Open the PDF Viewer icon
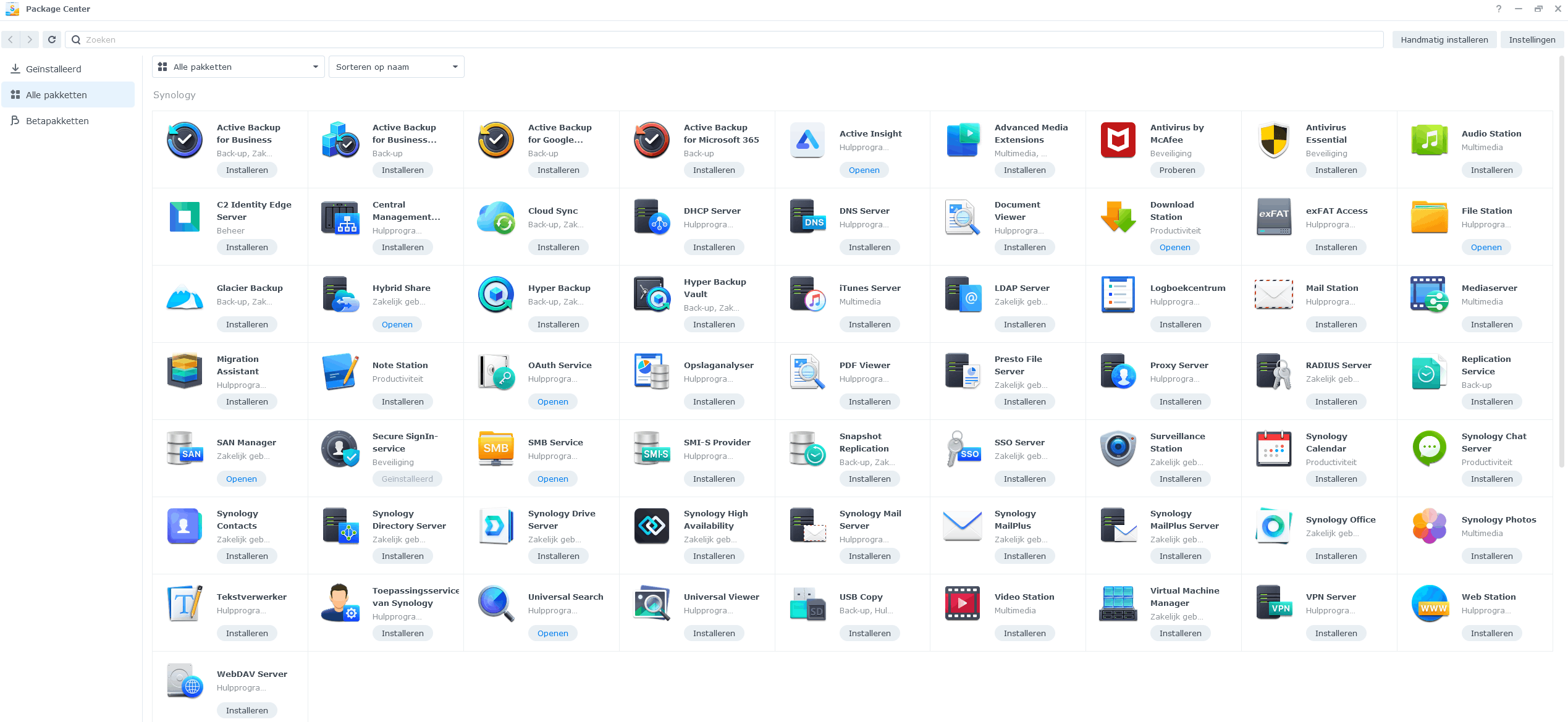Image resolution: width=1568 pixels, height=722 pixels. coord(807,372)
